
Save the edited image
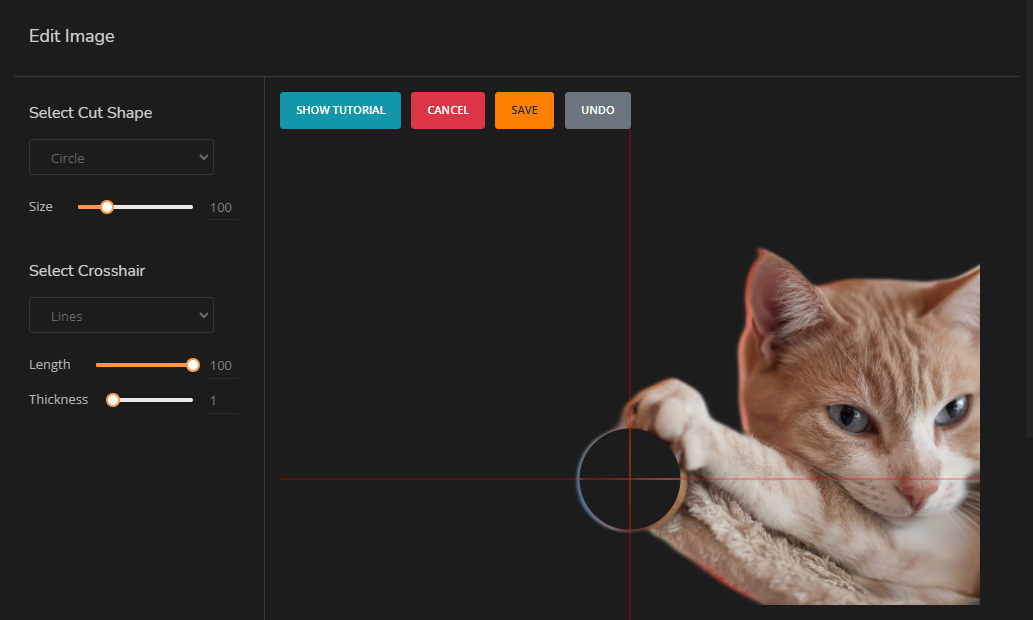click(524, 110)
